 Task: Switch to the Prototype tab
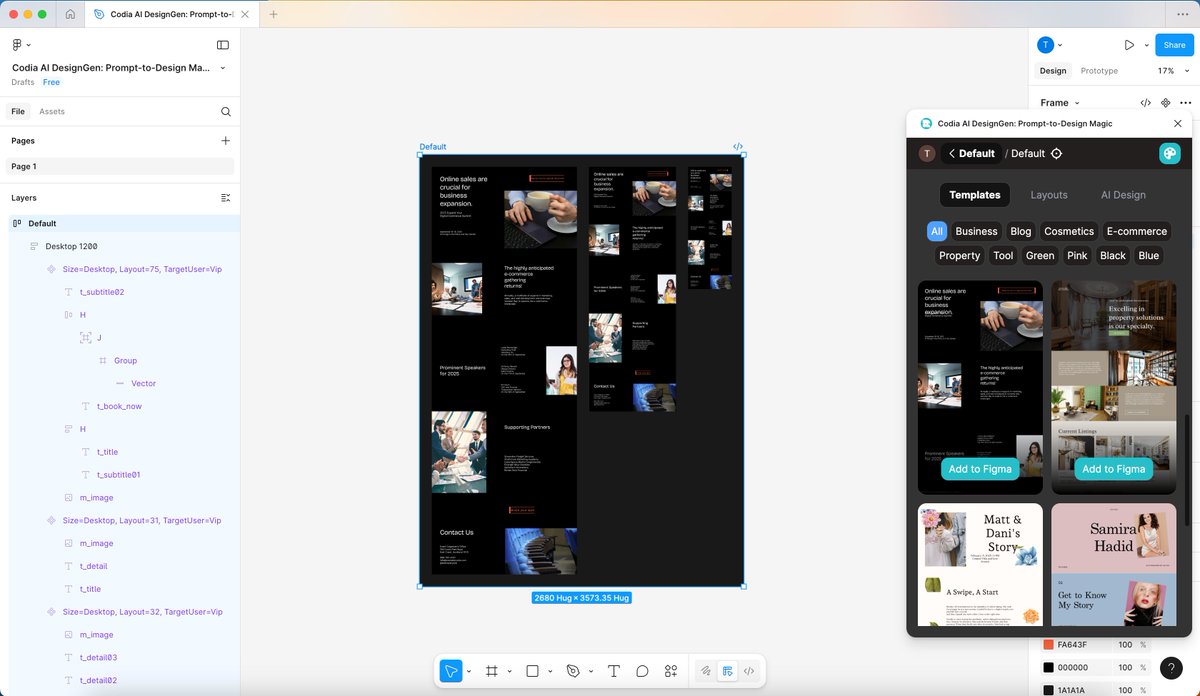point(1099,71)
